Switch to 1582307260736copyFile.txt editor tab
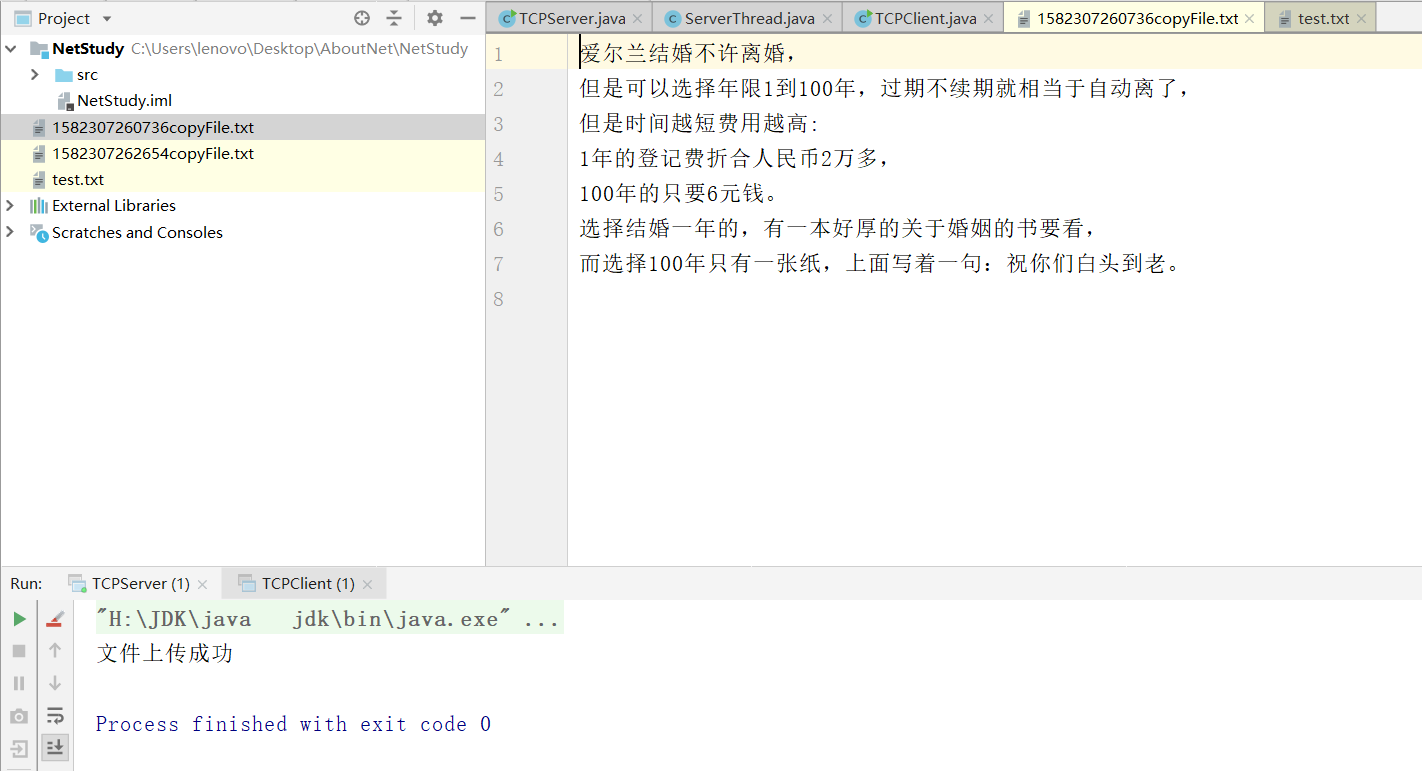Screen dimensions: 1422x771 click(x=1136, y=18)
